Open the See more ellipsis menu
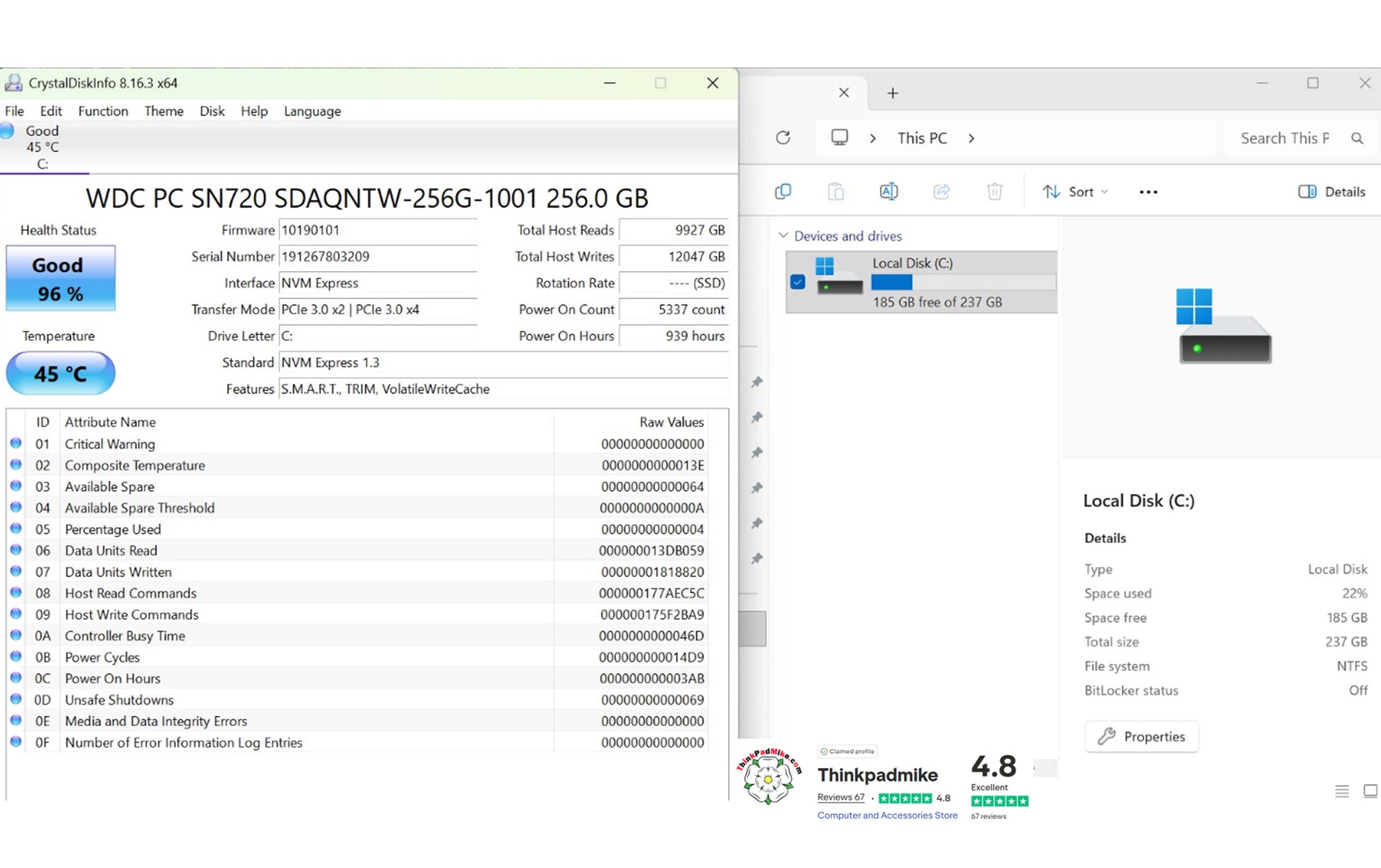1381x868 pixels. click(1148, 192)
